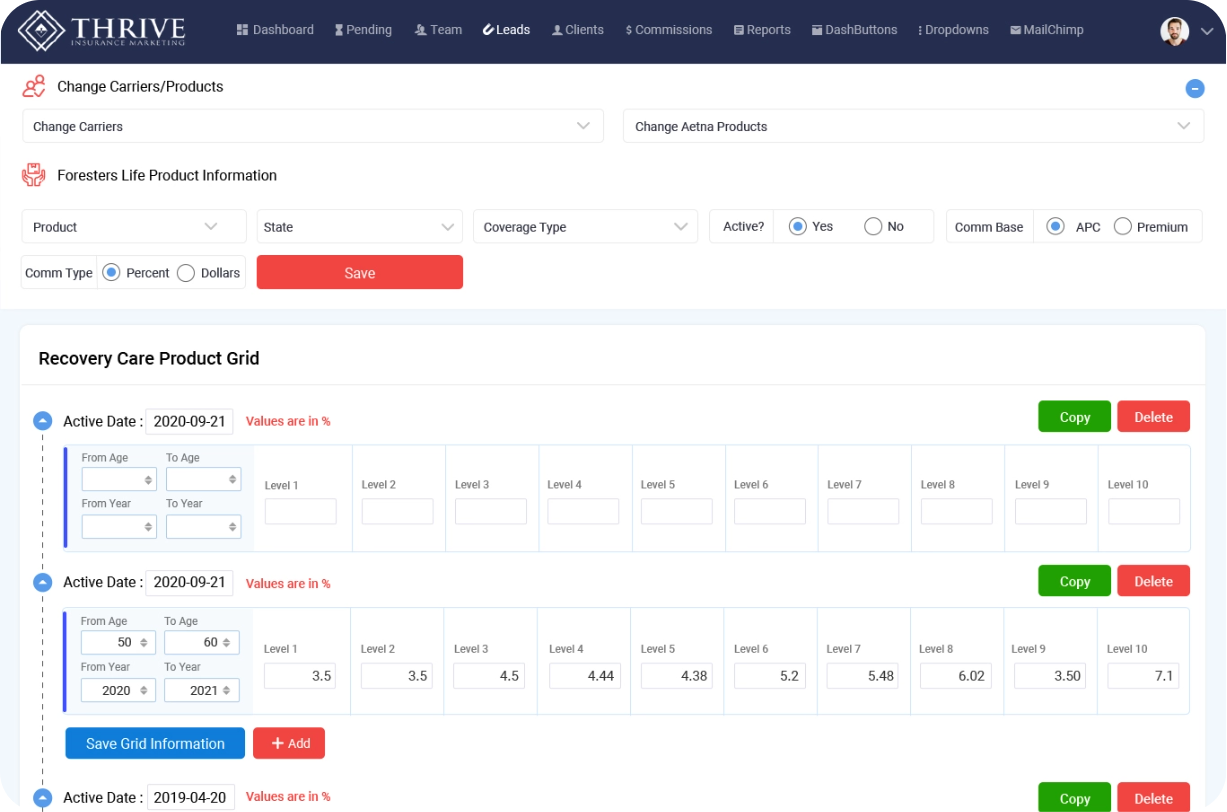1227x812 pixels.
Task: Open the Leads menu
Action: [506, 30]
